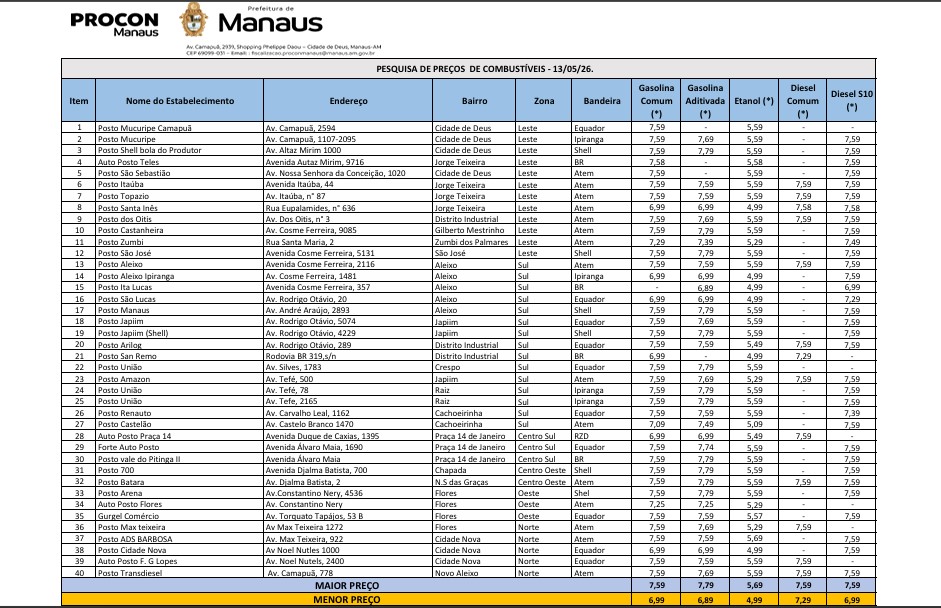The height and width of the screenshot is (608, 941).
Task: Click the Prefeitura de Manaus wordmark
Action: [x=270, y=20]
